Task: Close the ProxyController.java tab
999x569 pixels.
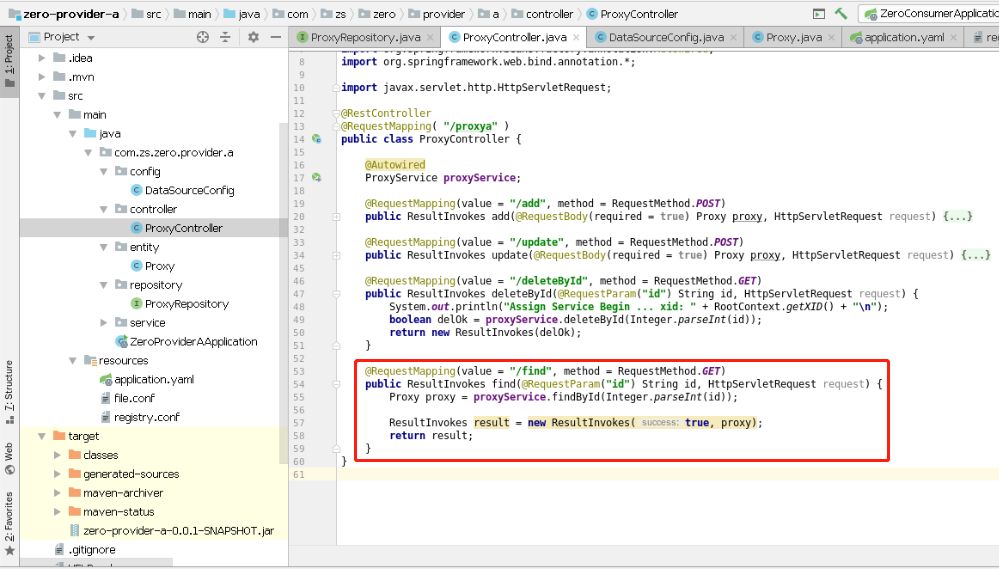Action: tap(576, 38)
